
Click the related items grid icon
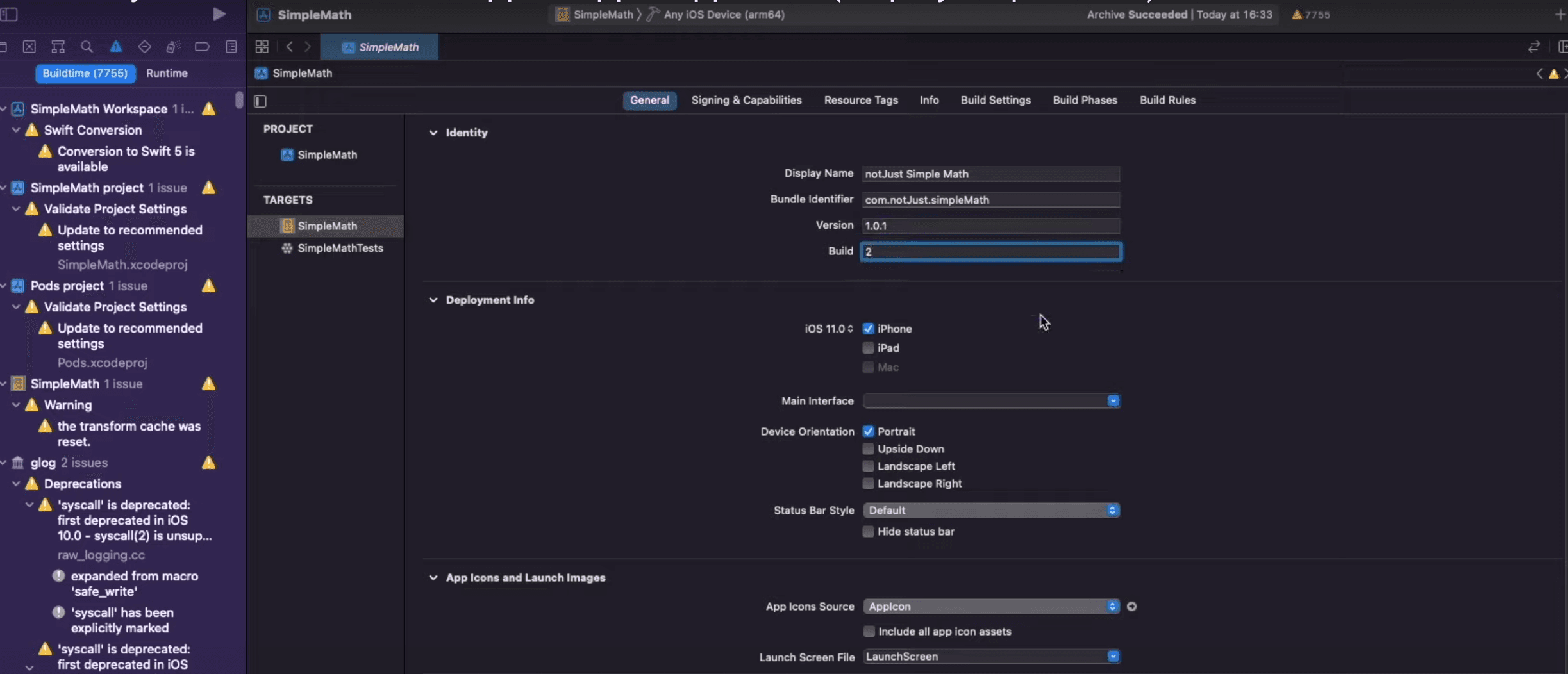(262, 47)
